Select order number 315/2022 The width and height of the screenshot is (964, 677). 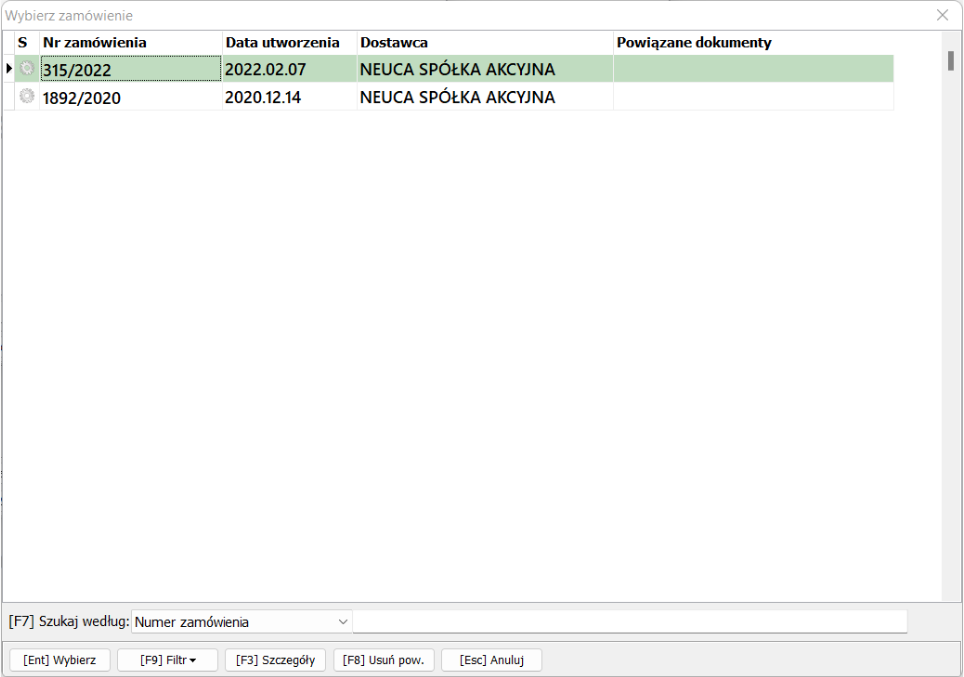(x=131, y=69)
